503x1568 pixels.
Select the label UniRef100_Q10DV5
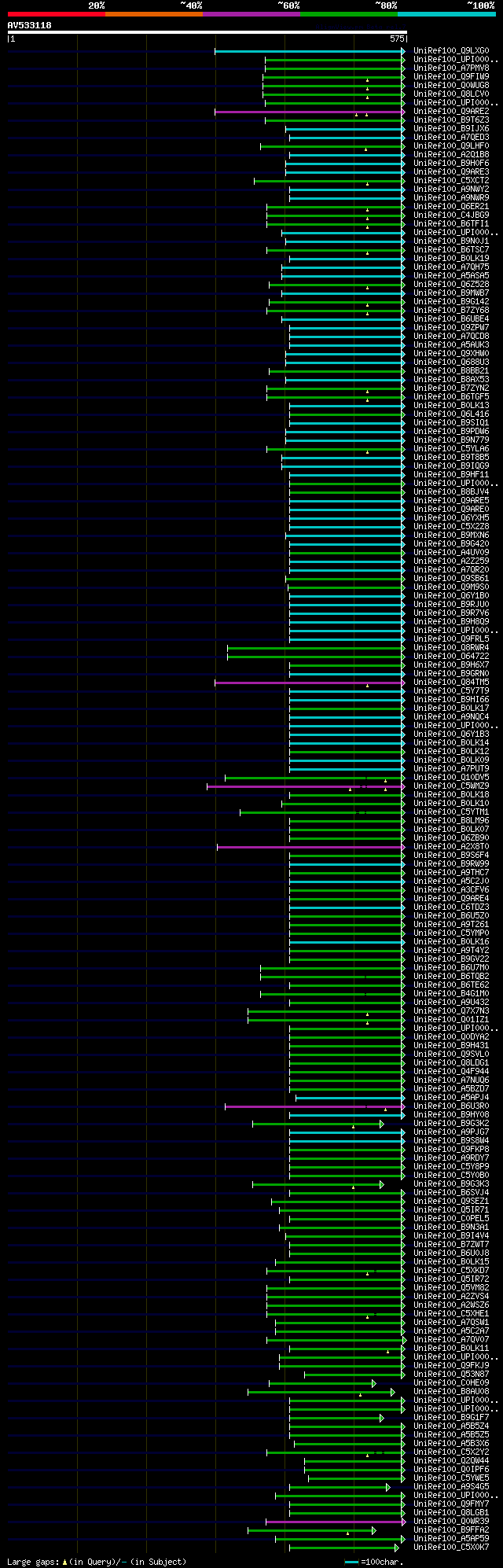(451, 778)
